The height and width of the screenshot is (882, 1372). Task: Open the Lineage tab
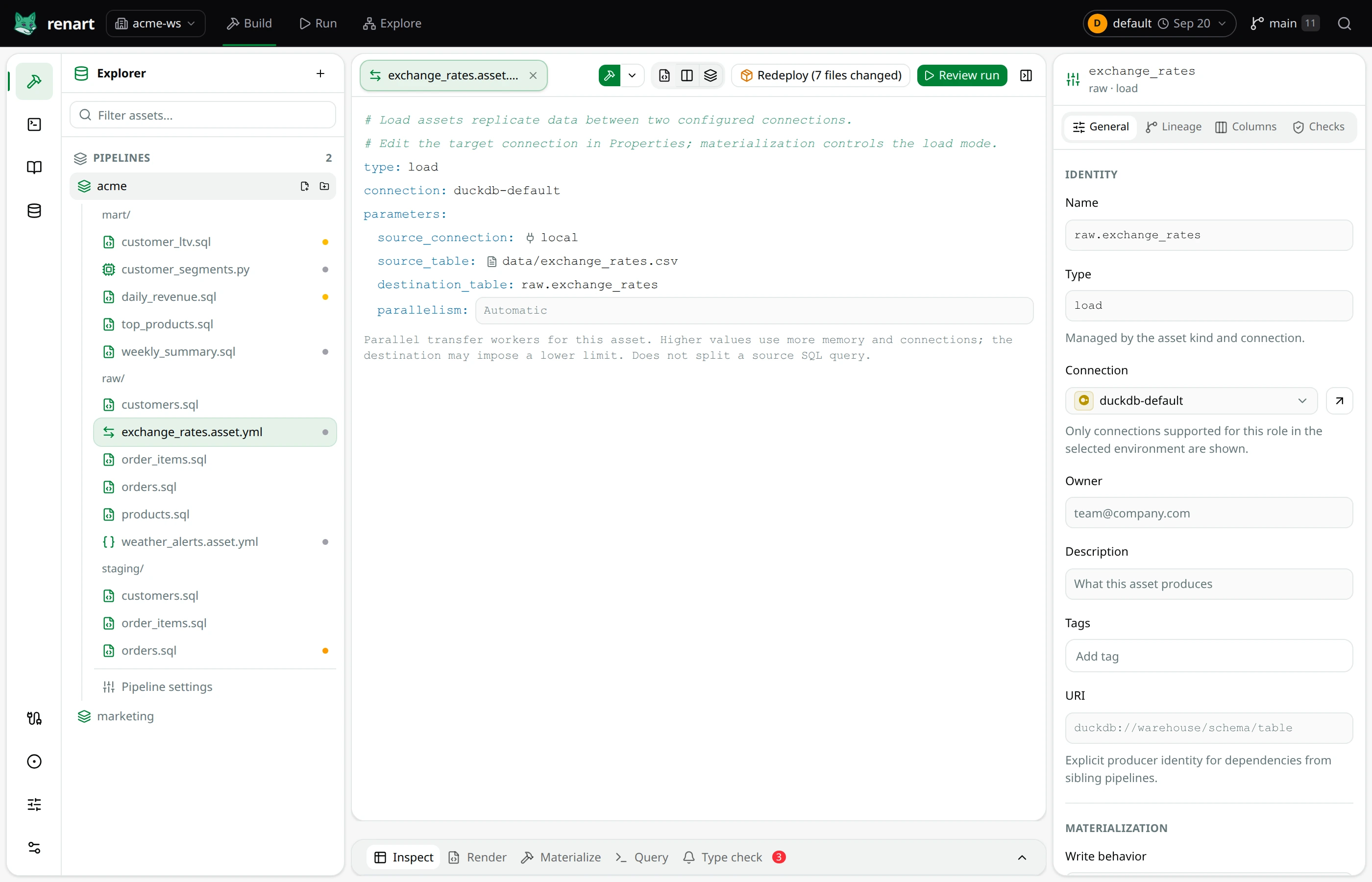(x=1173, y=126)
